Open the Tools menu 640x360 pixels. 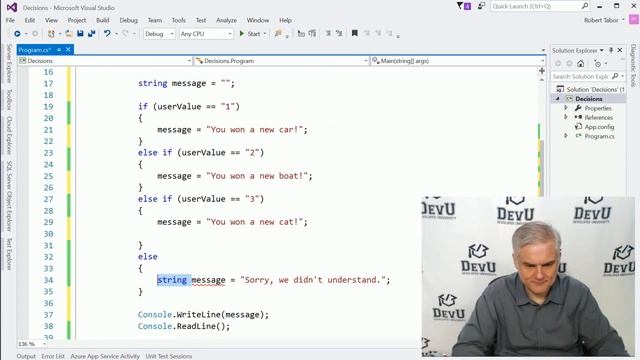178,20
